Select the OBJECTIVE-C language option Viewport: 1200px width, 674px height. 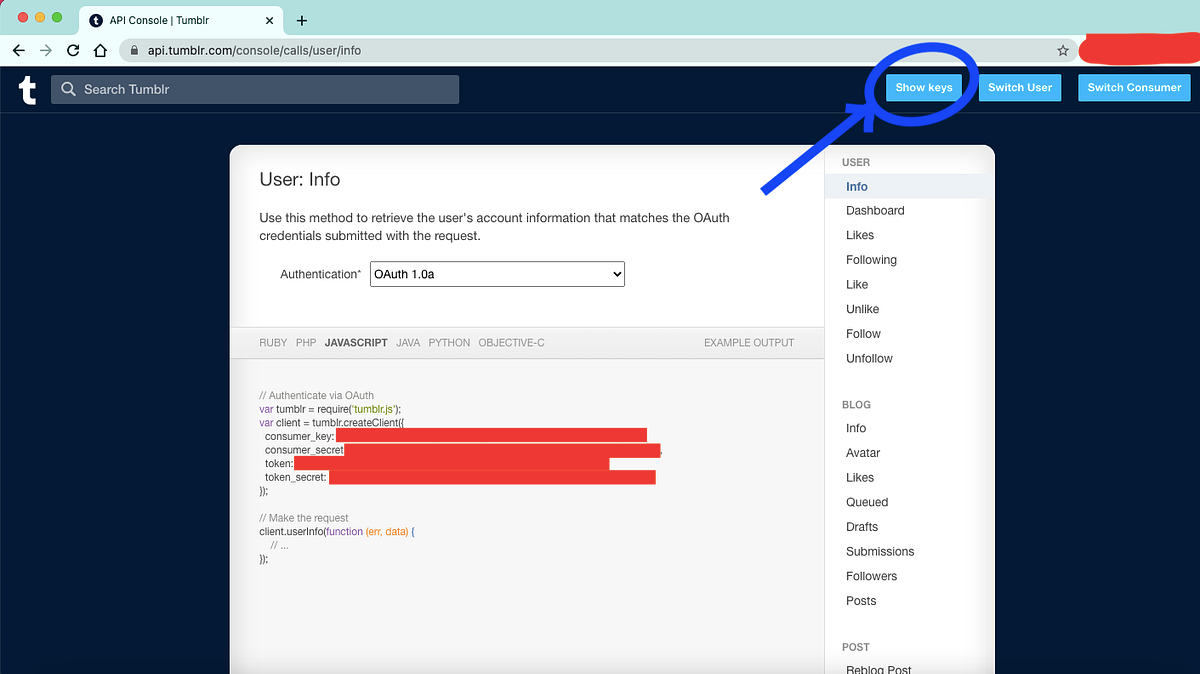point(511,342)
